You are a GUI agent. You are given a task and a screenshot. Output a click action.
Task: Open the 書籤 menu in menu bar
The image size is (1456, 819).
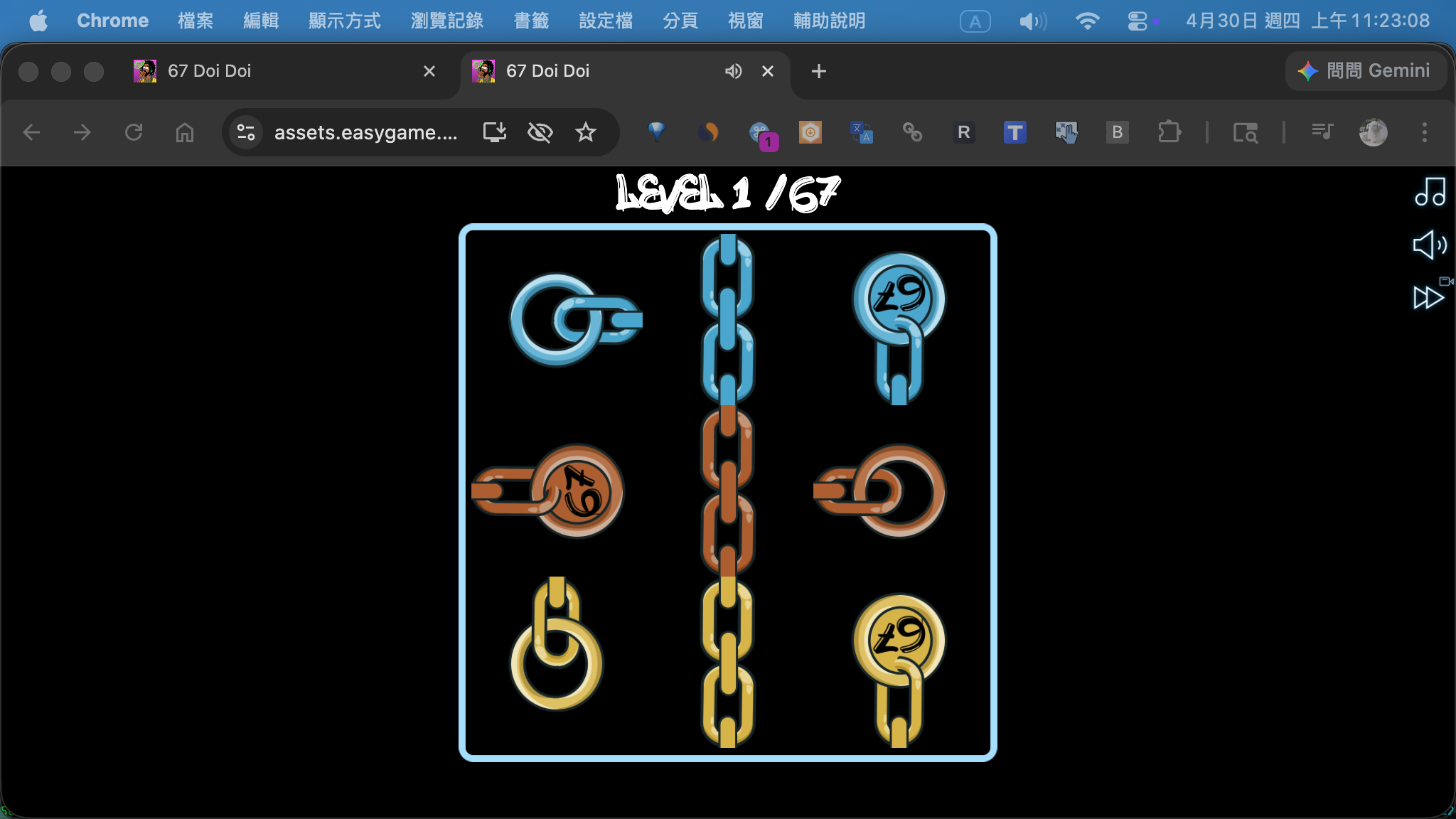point(531,21)
